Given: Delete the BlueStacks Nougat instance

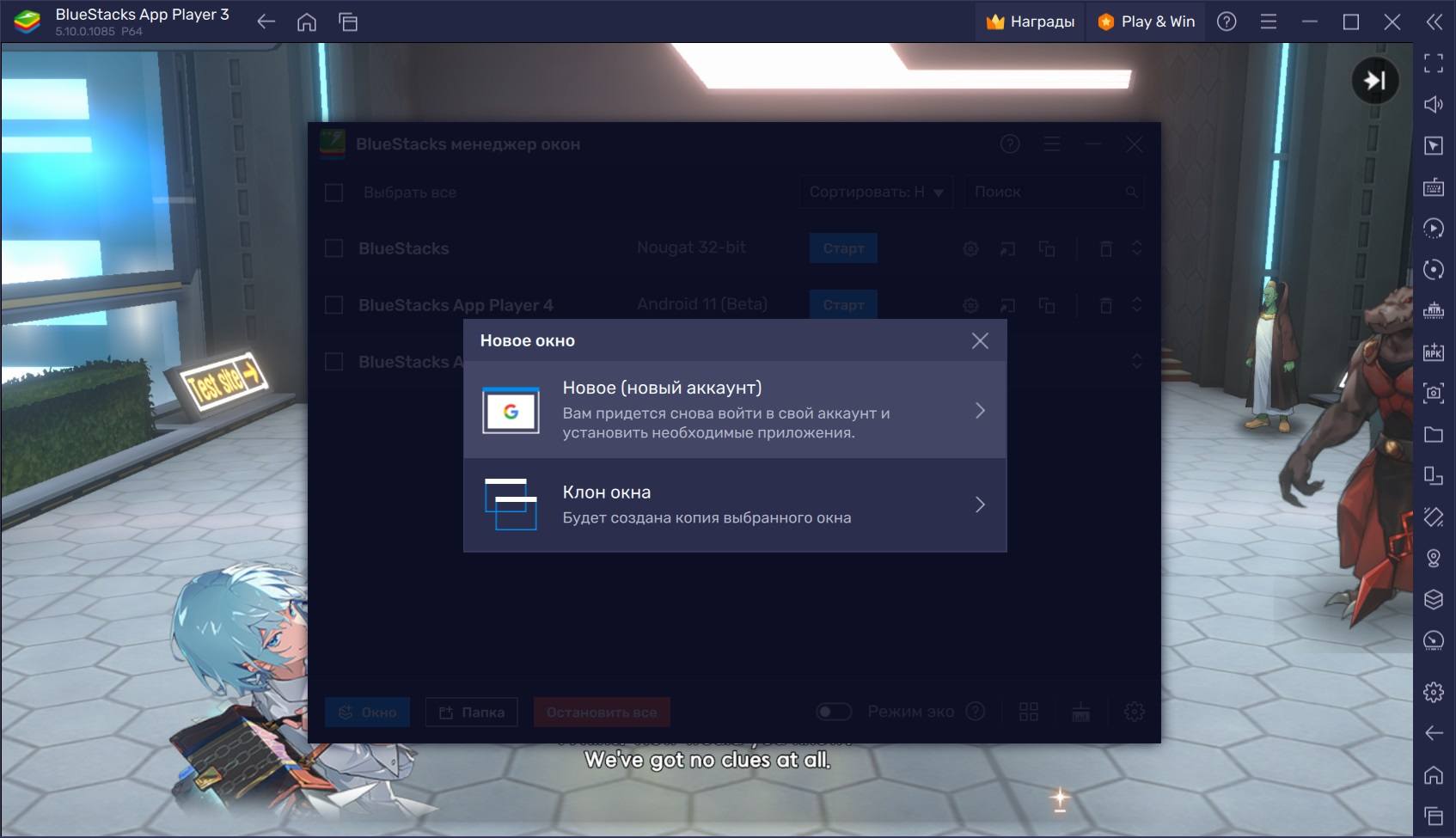Looking at the screenshot, I should point(1106,248).
